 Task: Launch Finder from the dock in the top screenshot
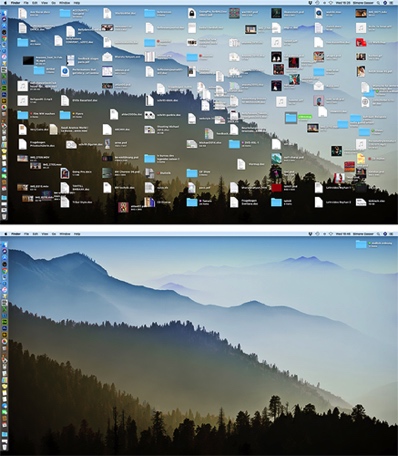point(4,13)
